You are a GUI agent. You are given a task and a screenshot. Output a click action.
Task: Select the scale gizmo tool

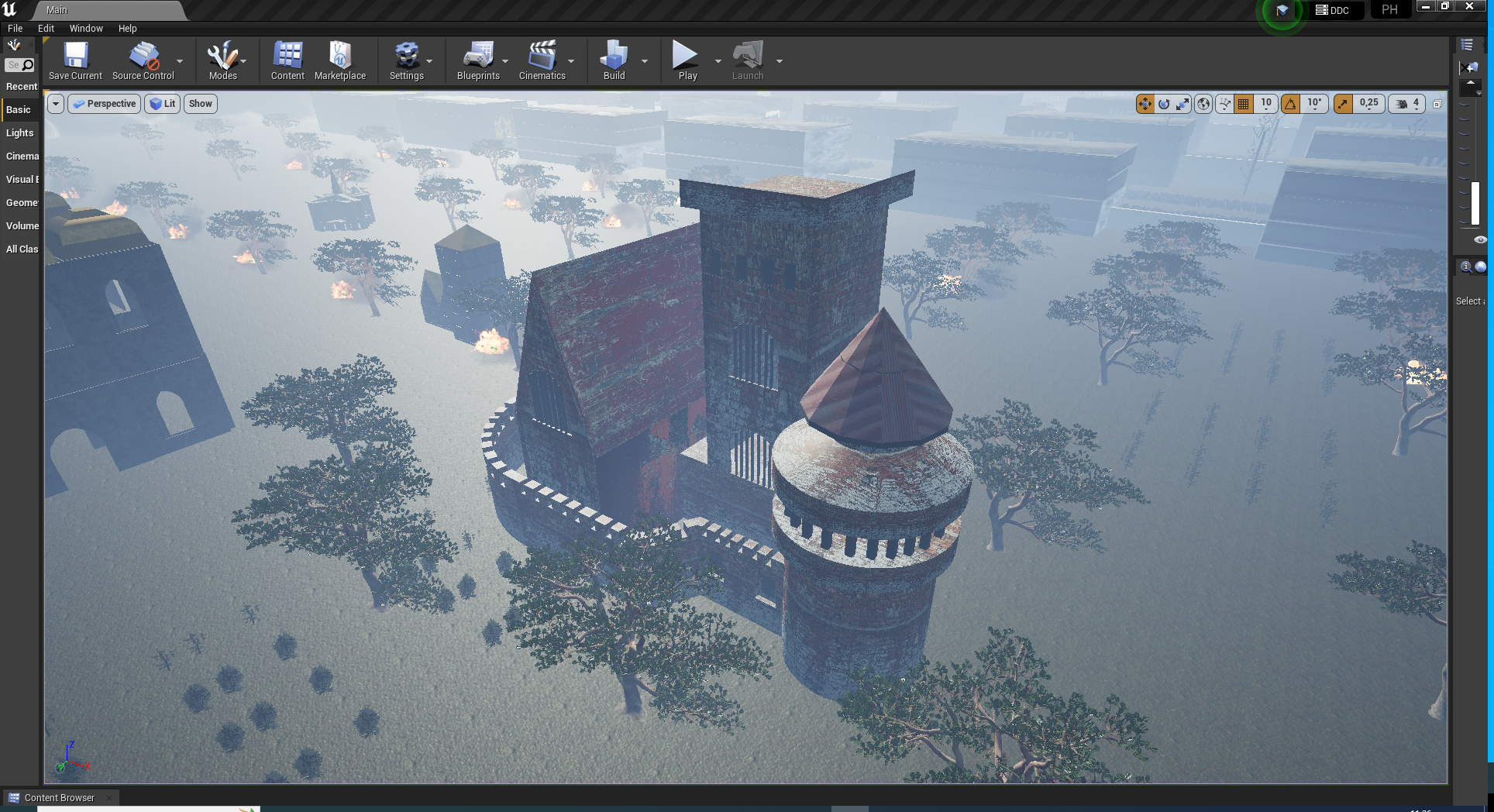pyautogui.click(x=1182, y=104)
